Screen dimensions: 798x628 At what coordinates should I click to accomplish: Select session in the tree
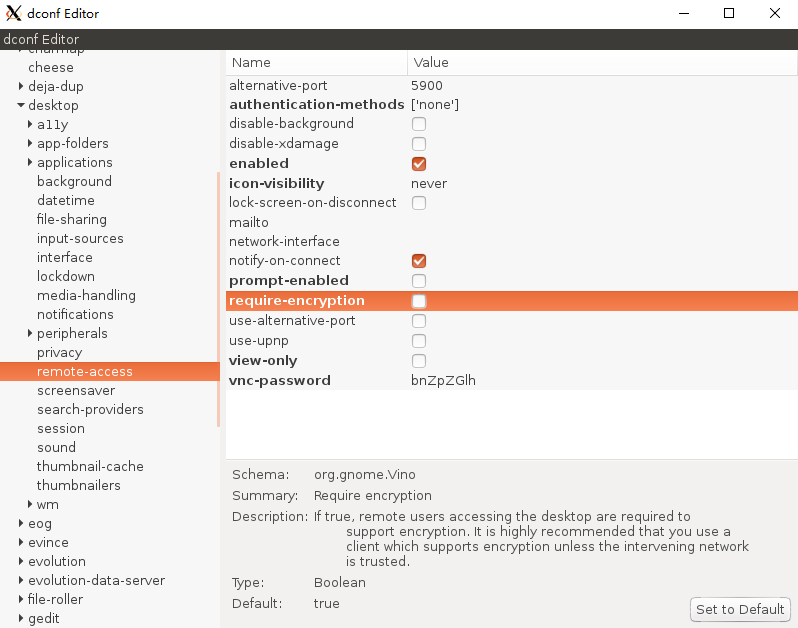point(61,429)
